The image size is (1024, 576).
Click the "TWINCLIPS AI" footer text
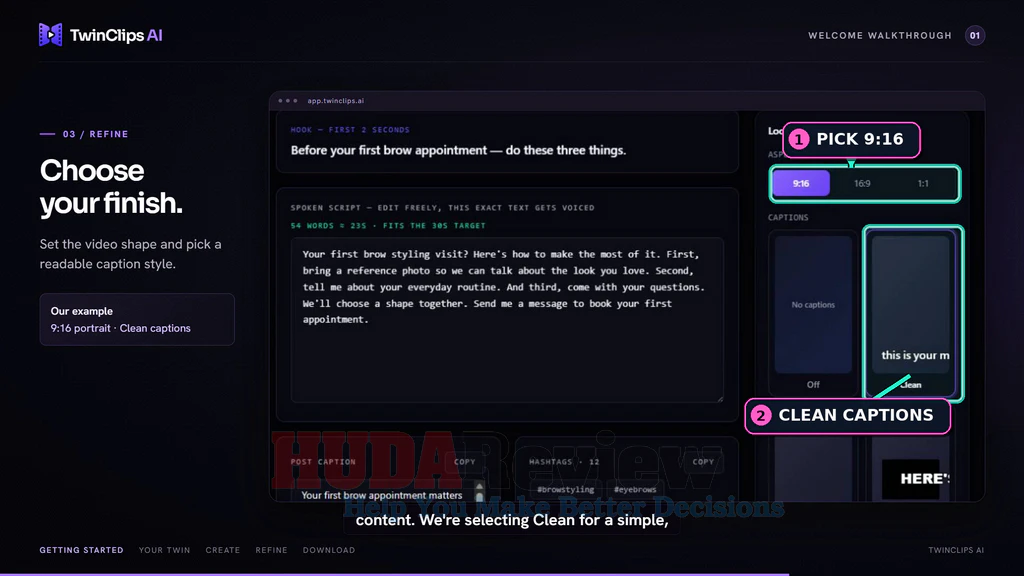[x=956, y=550]
